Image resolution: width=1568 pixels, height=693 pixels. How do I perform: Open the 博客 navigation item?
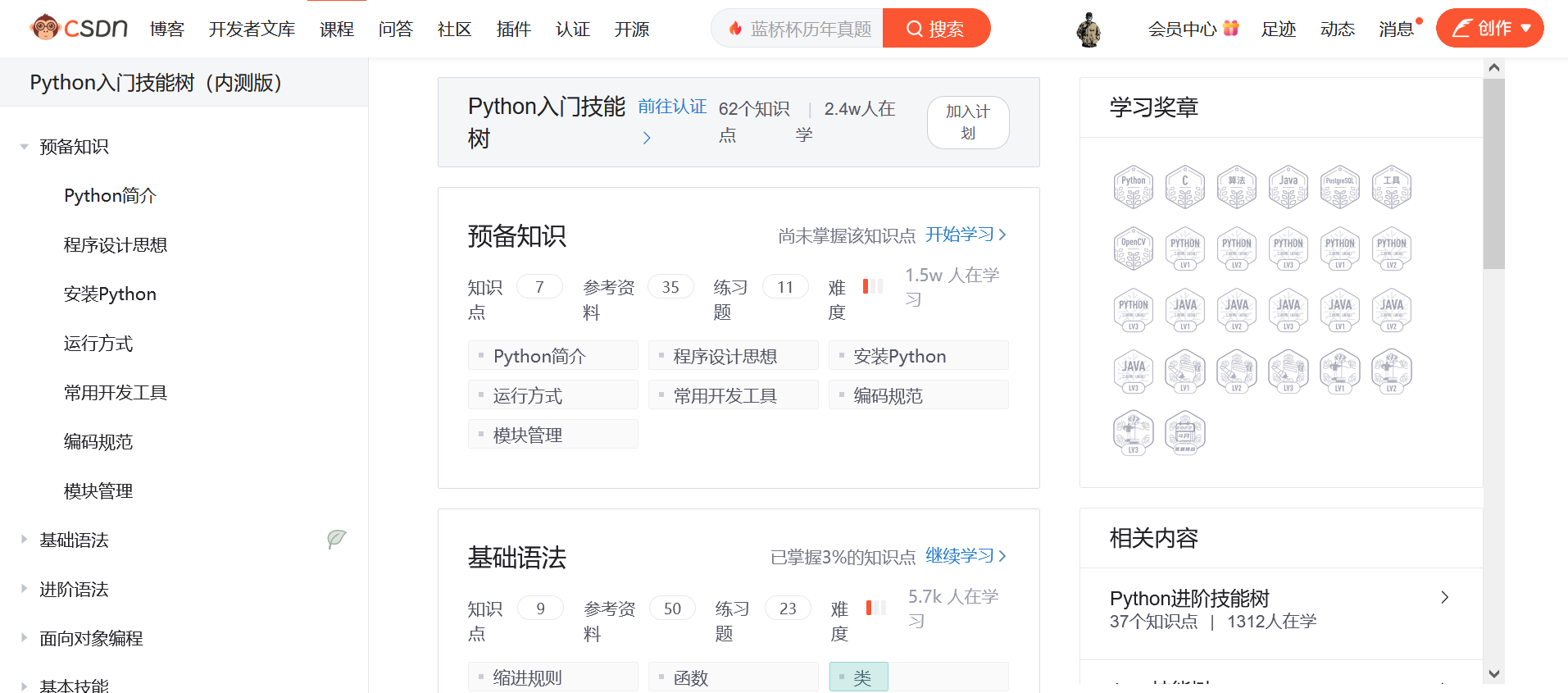(167, 29)
